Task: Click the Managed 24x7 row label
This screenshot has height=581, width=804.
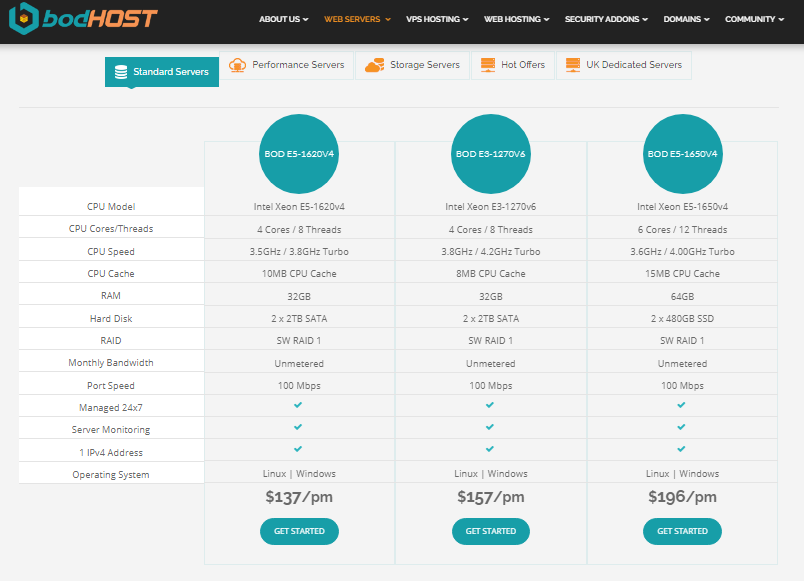Action: coord(111,408)
